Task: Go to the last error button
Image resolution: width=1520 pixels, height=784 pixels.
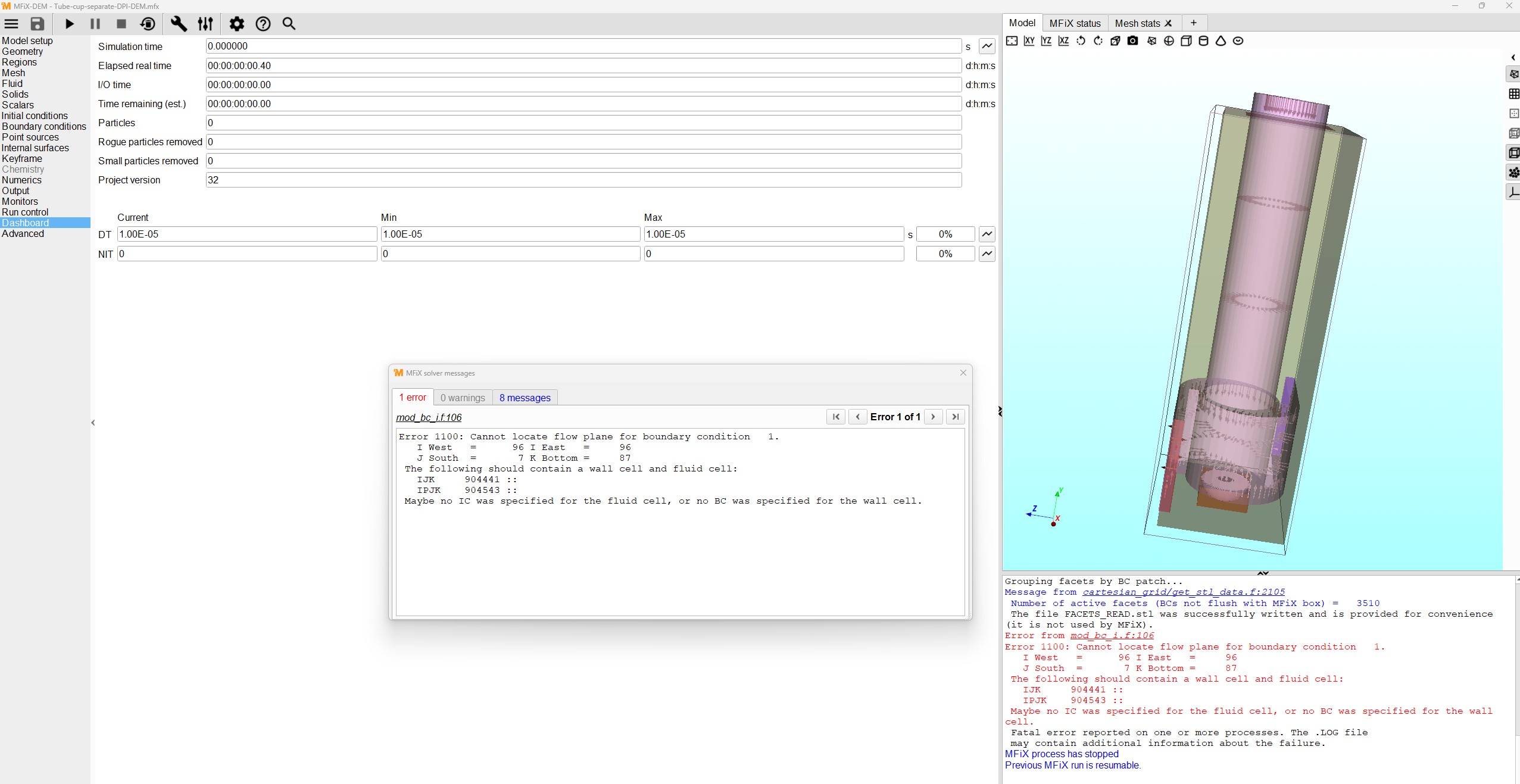Action: click(x=955, y=417)
